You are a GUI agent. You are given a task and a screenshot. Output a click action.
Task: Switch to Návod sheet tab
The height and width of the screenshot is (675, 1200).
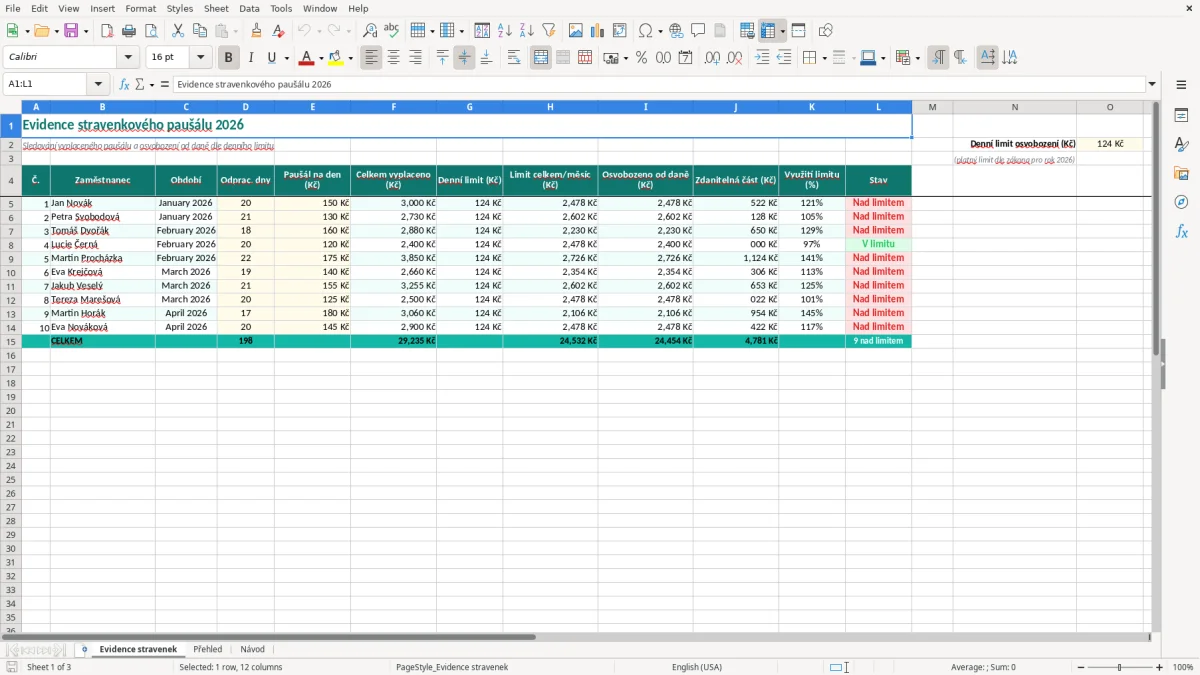click(x=252, y=650)
